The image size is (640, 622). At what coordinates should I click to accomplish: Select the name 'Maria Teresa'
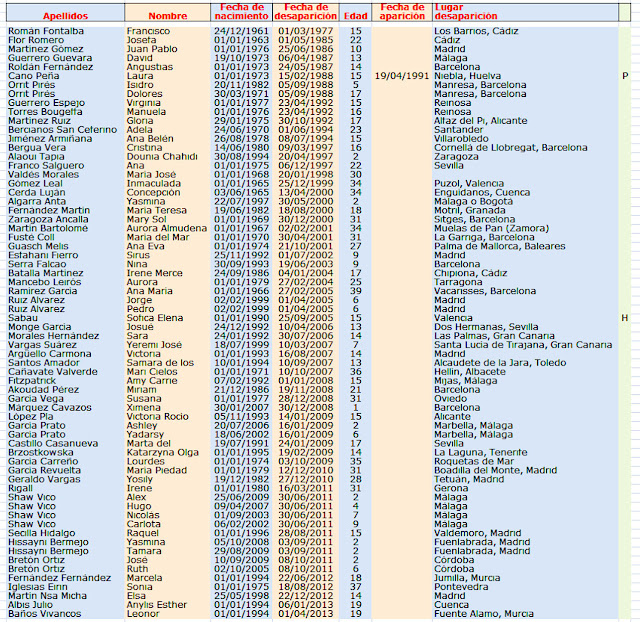156,211
